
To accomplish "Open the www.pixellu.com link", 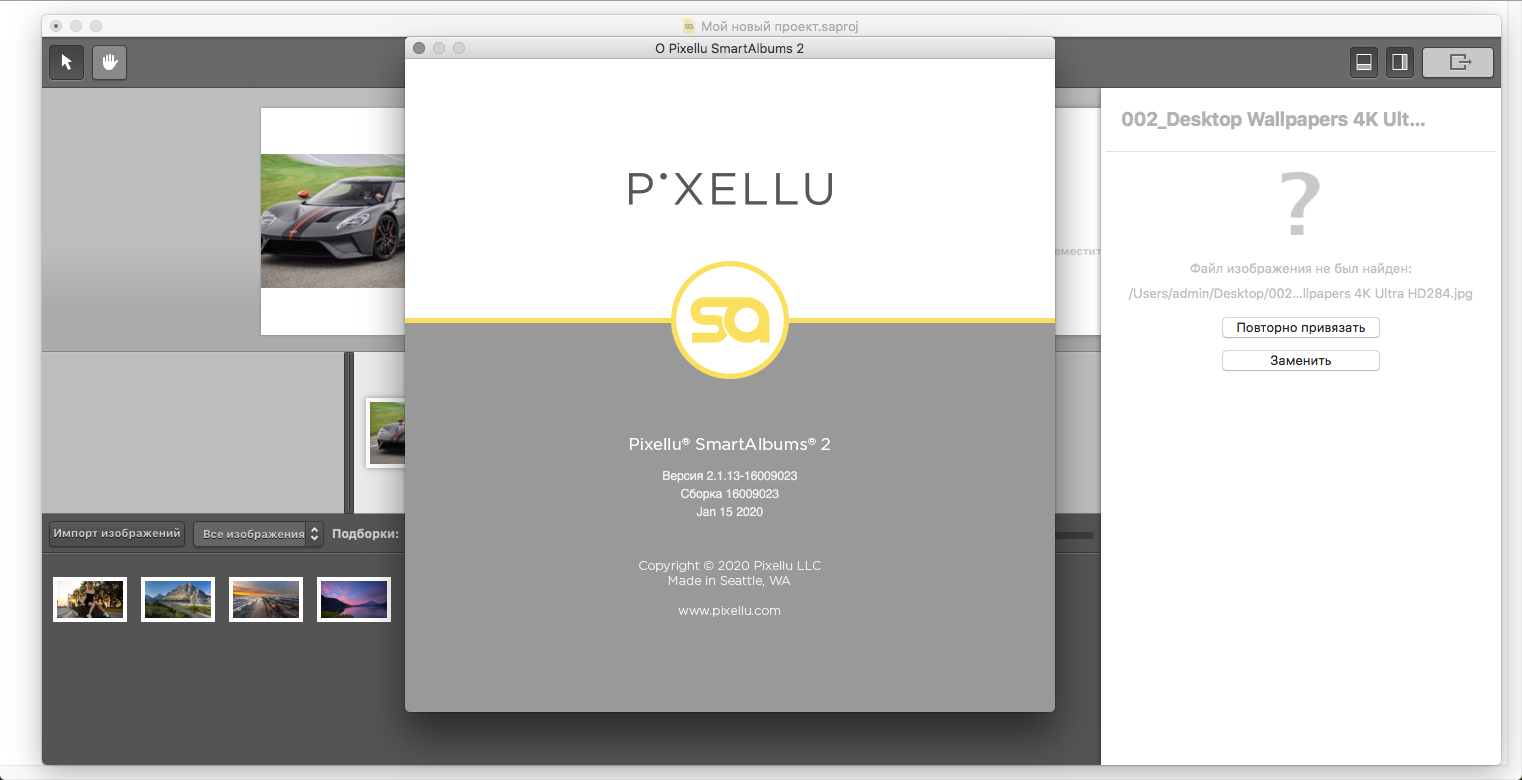I will pyautogui.click(x=729, y=610).
